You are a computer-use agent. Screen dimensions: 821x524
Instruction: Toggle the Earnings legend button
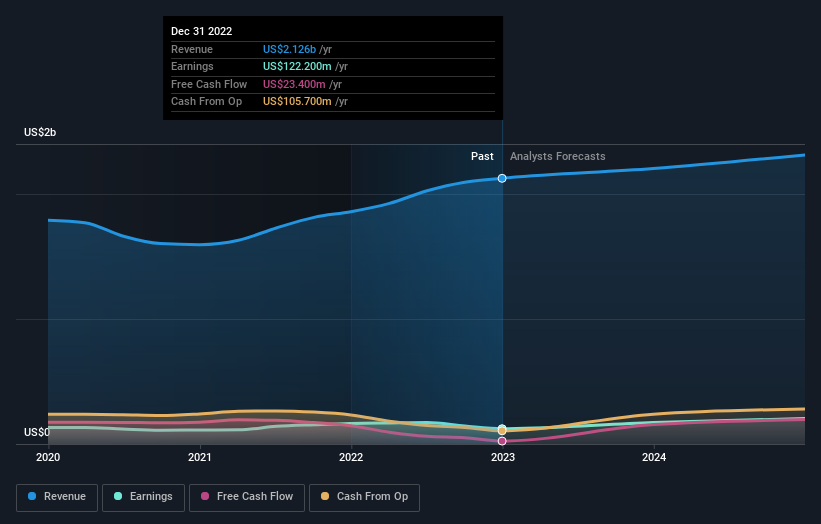pyautogui.click(x=143, y=497)
